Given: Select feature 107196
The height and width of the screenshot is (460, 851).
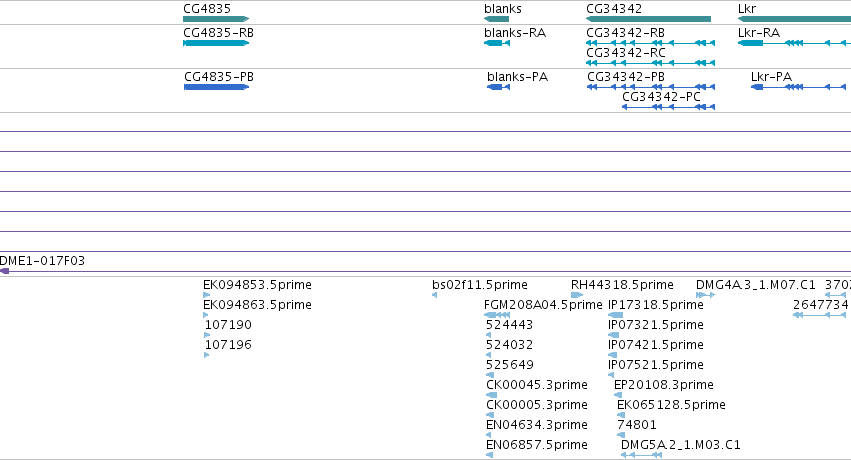Looking at the screenshot, I should pos(228,345).
